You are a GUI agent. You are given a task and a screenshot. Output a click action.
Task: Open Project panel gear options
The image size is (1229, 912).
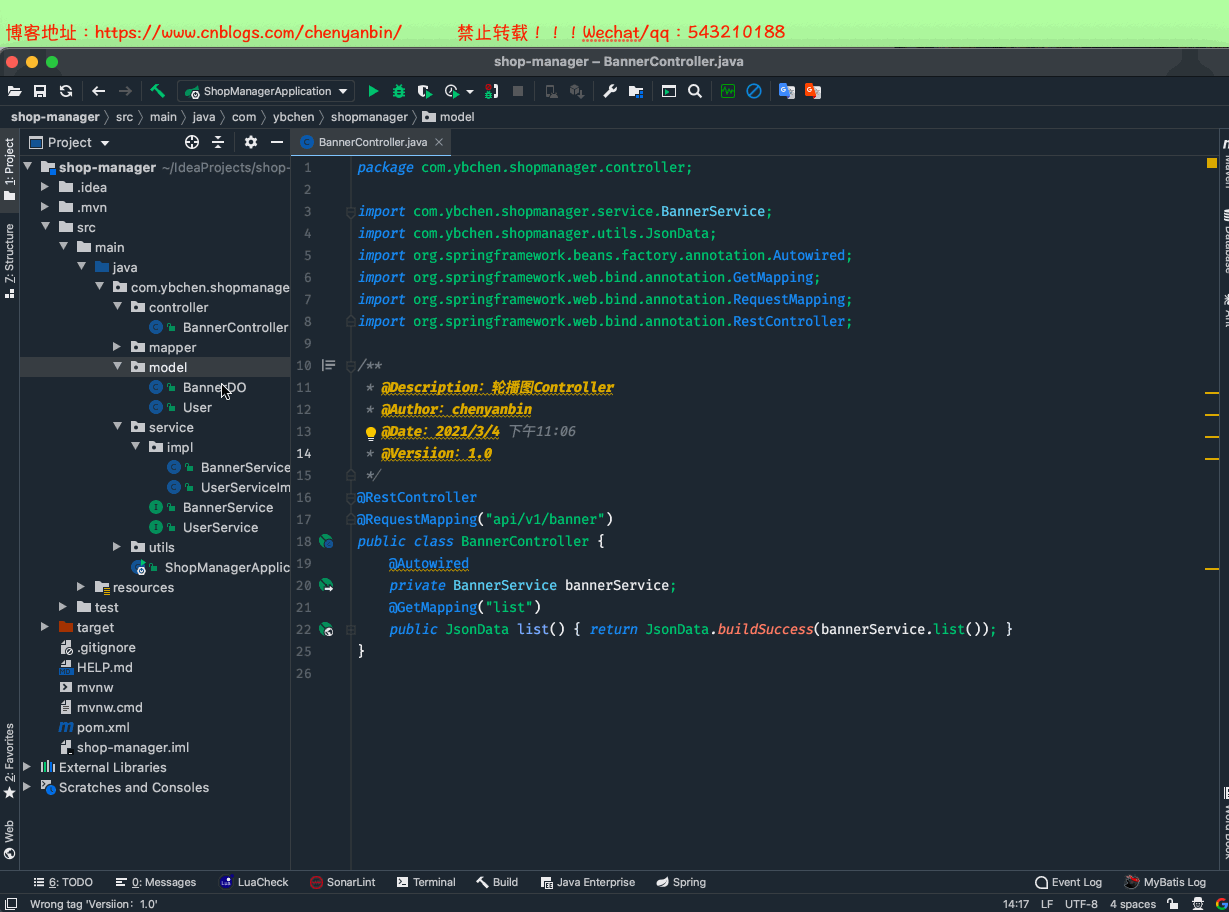coord(251,142)
